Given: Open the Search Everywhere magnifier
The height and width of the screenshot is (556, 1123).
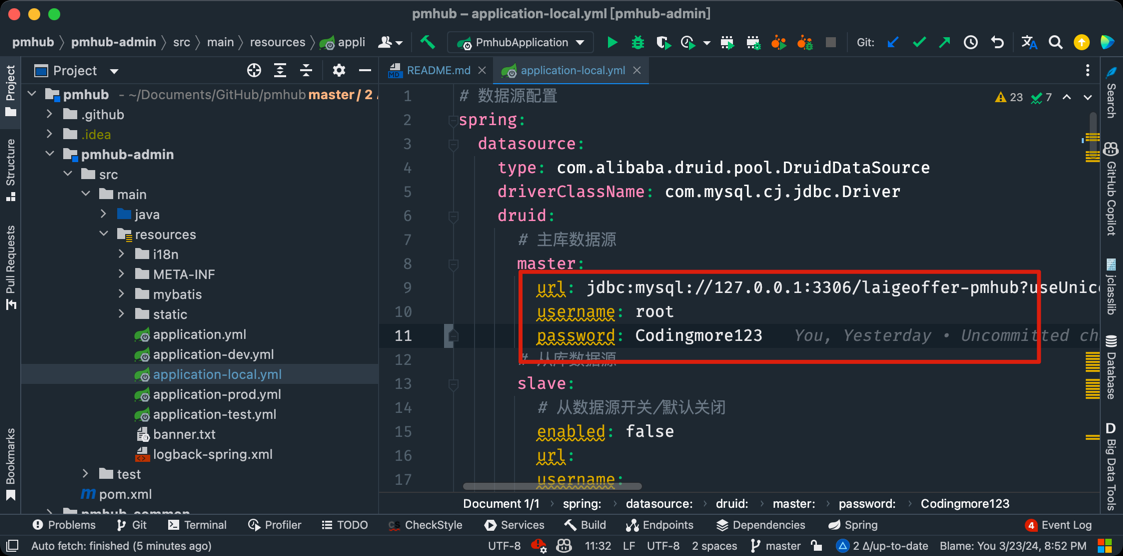Looking at the screenshot, I should coord(1055,43).
